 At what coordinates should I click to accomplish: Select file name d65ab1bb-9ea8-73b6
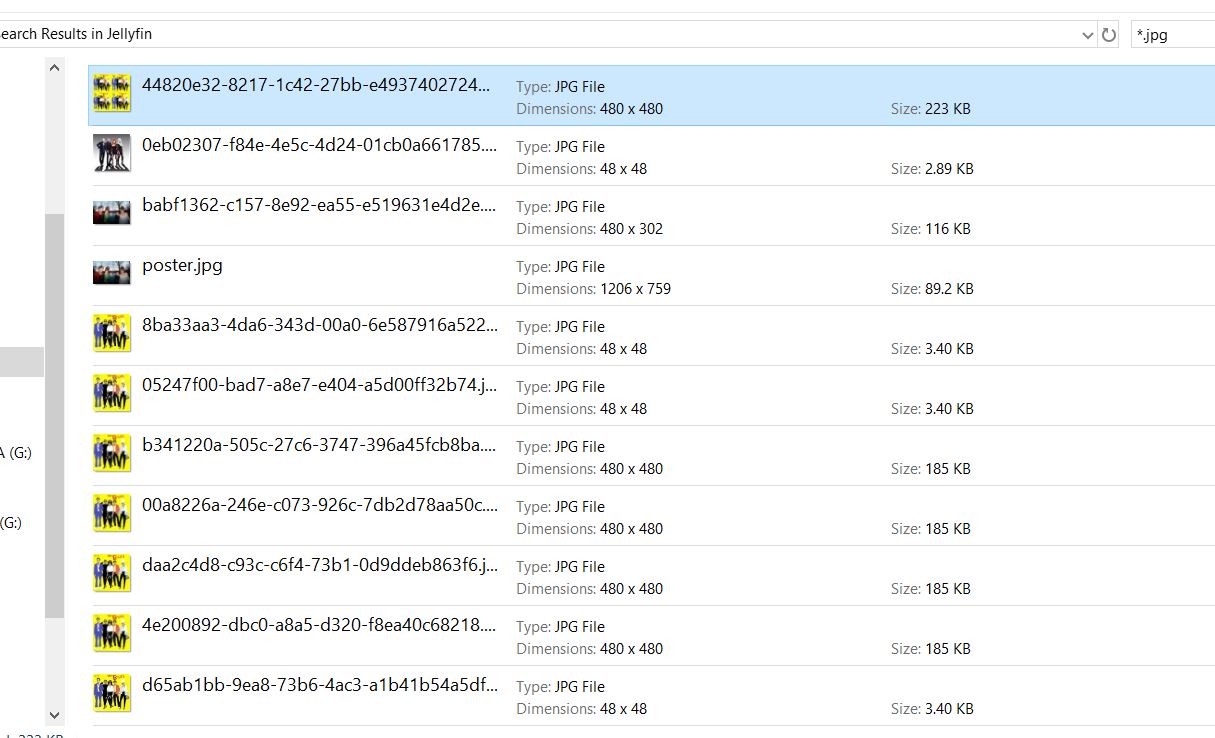[x=319, y=685]
